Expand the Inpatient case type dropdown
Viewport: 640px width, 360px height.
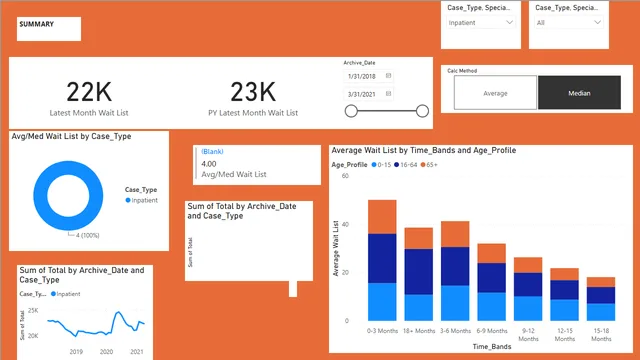pos(480,22)
